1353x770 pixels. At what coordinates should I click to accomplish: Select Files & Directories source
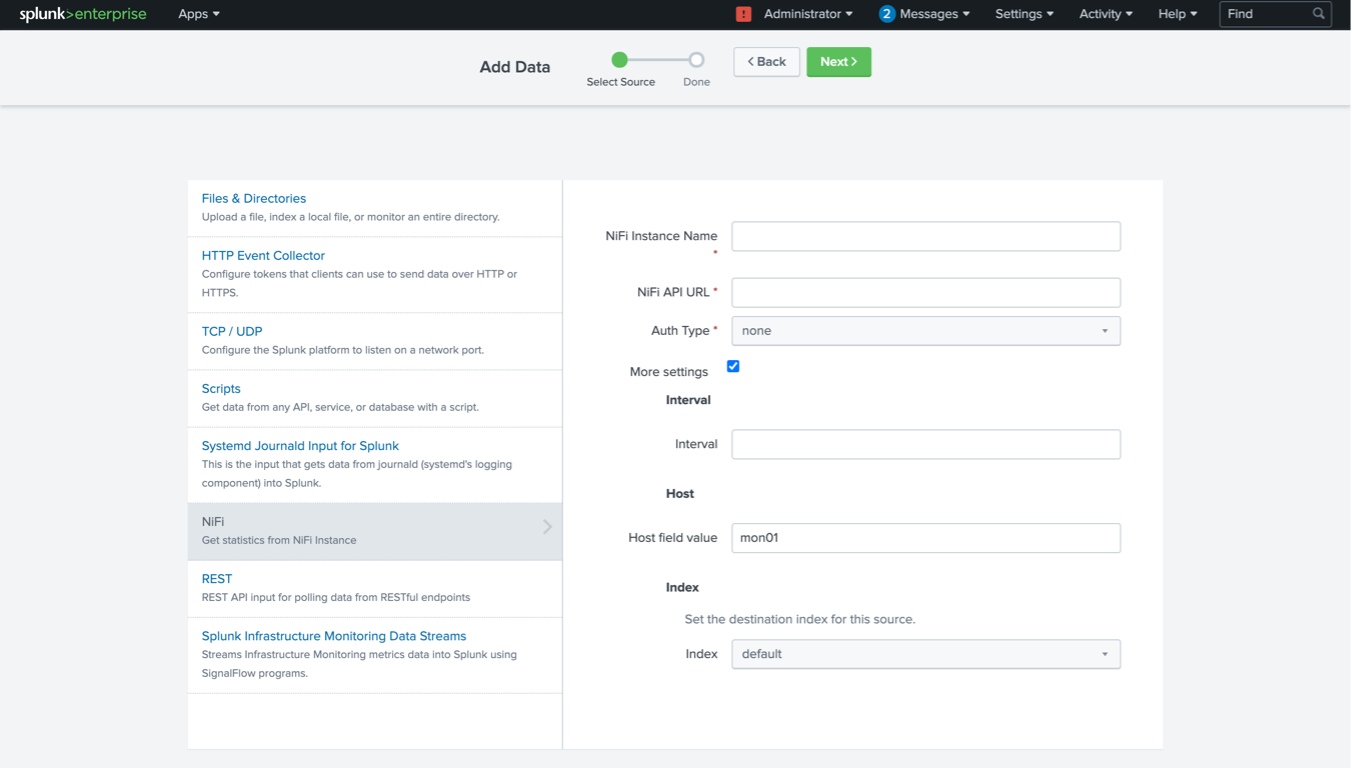[x=254, y=199]
